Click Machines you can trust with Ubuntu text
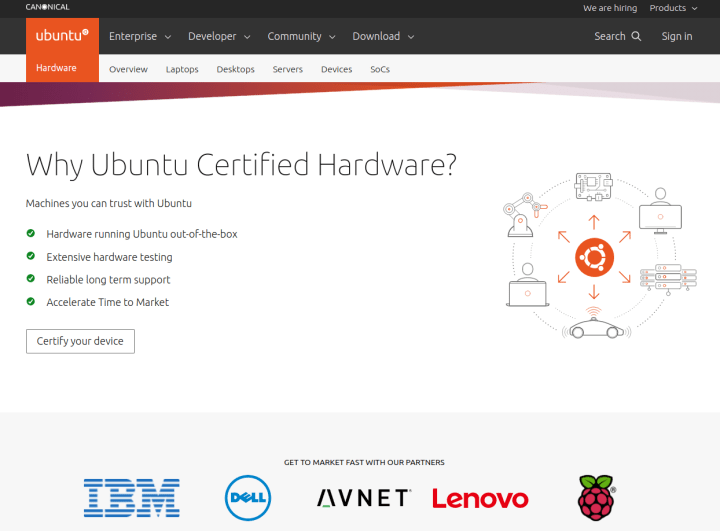The image size is (720, 531). (109, 203)
